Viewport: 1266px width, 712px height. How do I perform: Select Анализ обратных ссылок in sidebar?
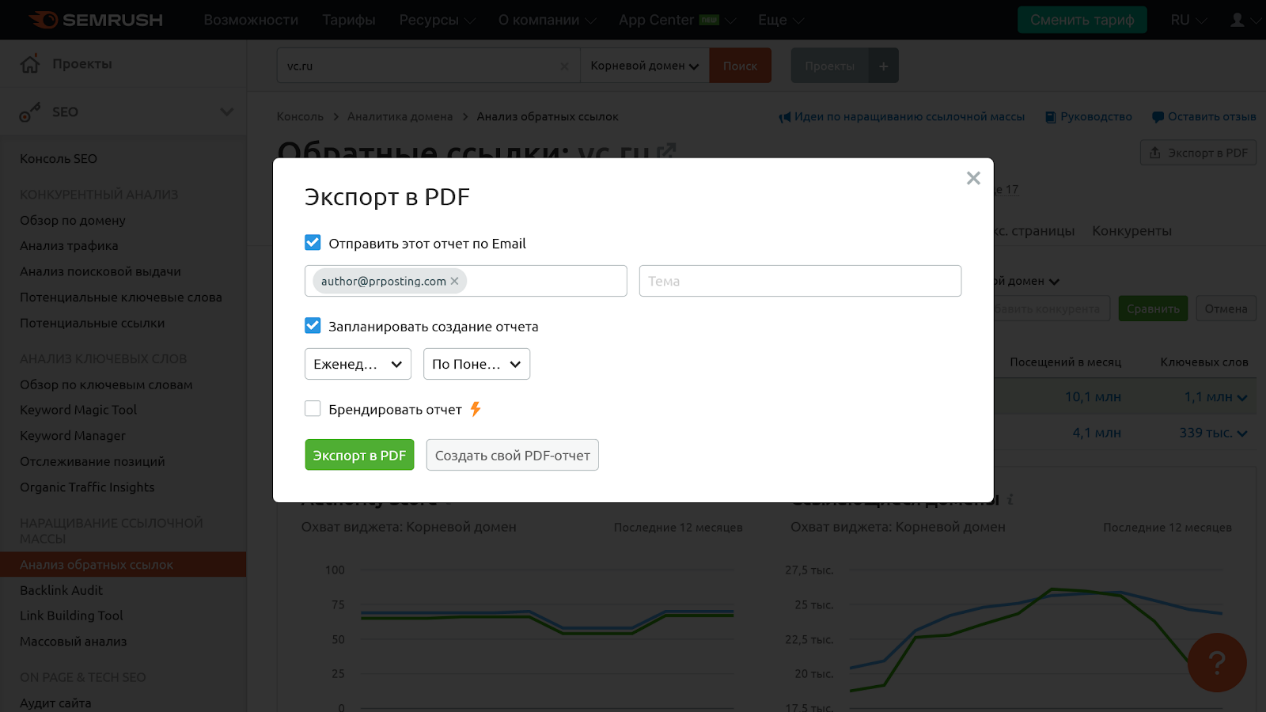click(123, 565)
